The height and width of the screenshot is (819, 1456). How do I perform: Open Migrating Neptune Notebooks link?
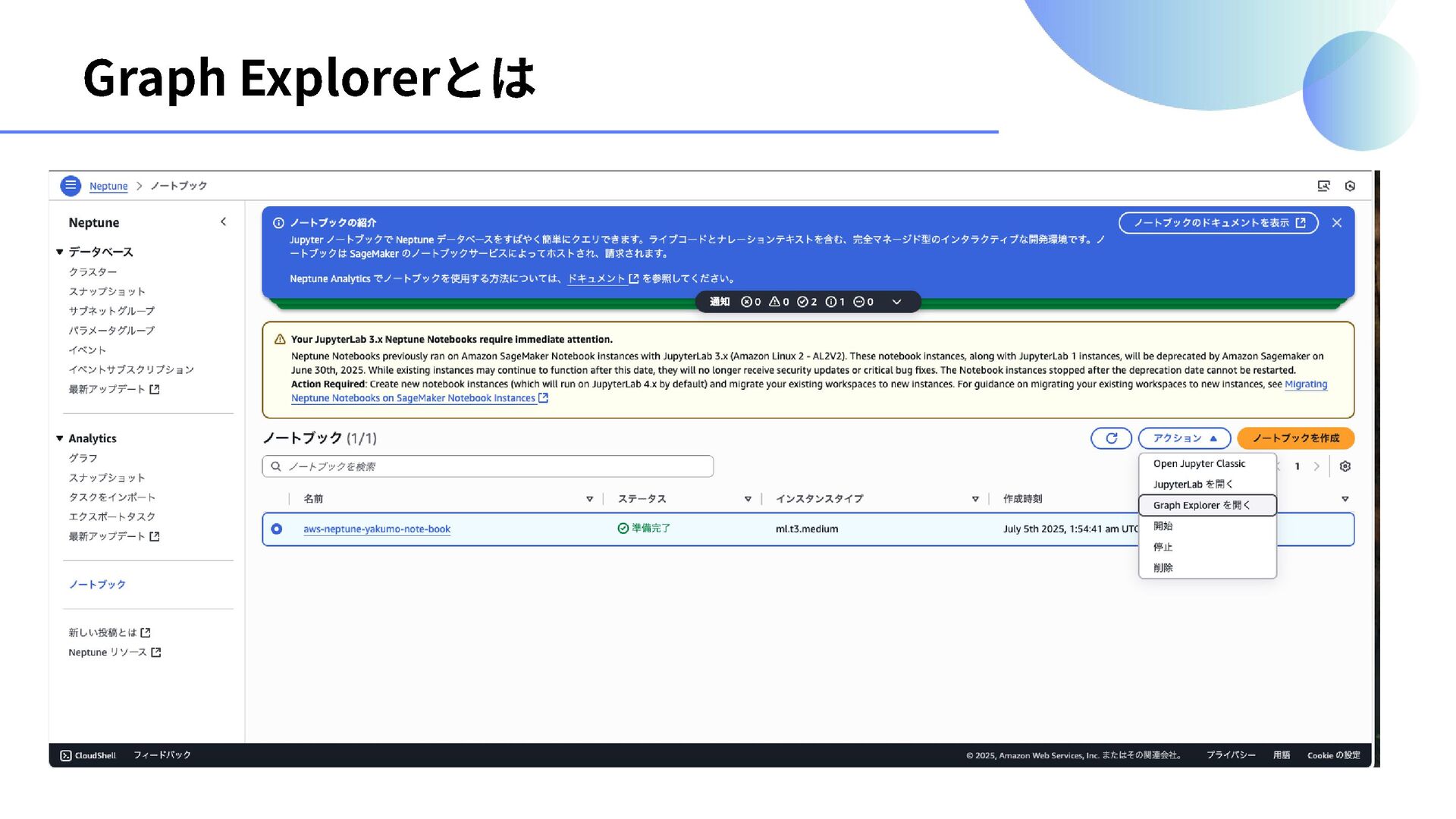click(x=419, y=398)
